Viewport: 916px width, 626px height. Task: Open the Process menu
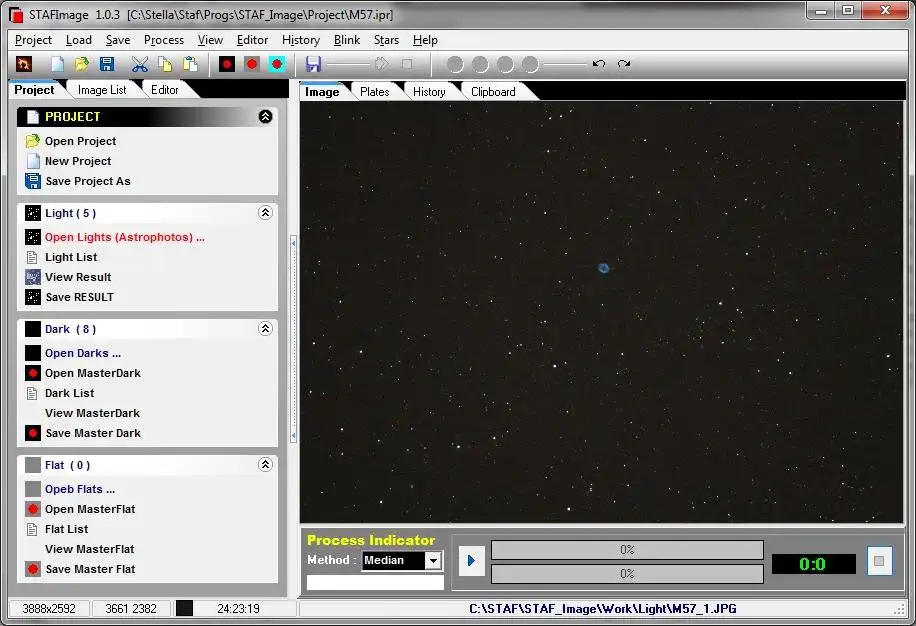point(164,40)
